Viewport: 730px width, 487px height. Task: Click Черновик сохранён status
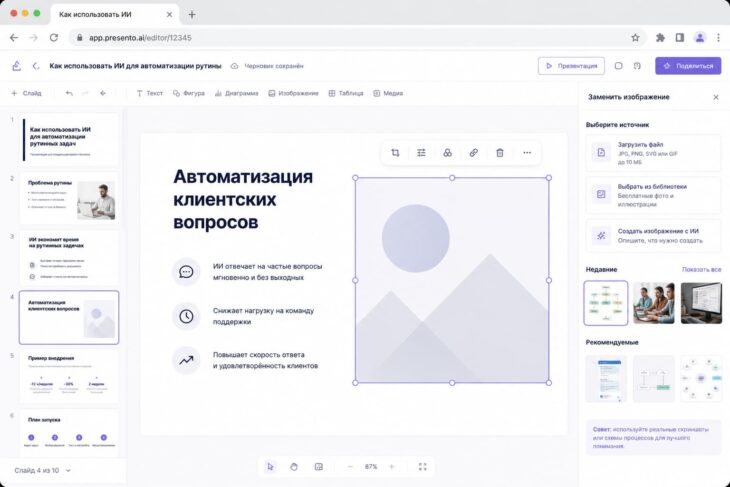pyautogui.click(x=267, y=66)
